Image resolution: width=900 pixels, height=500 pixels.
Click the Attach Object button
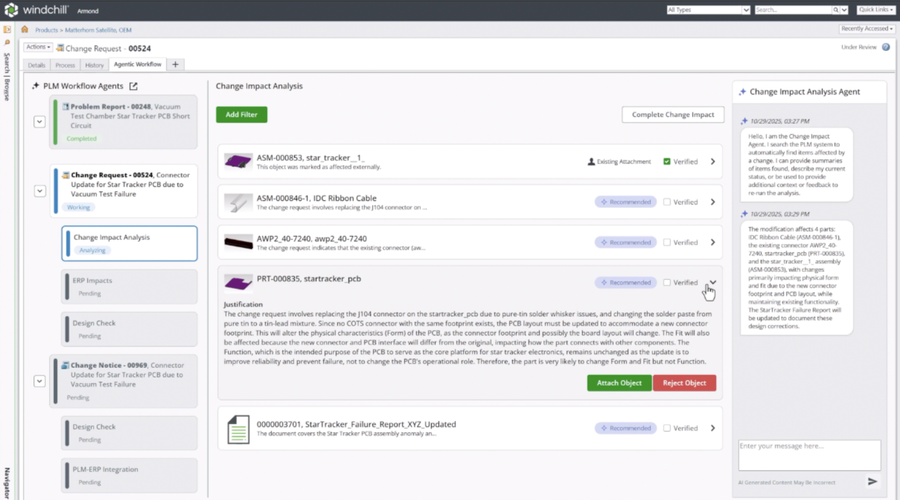coord(619,383)
